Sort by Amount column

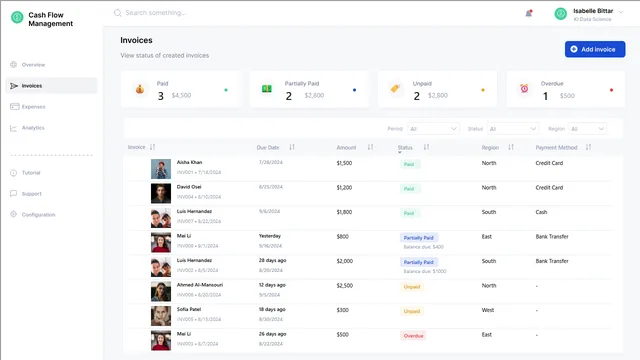pyautogui.click(x=370, y=147)
